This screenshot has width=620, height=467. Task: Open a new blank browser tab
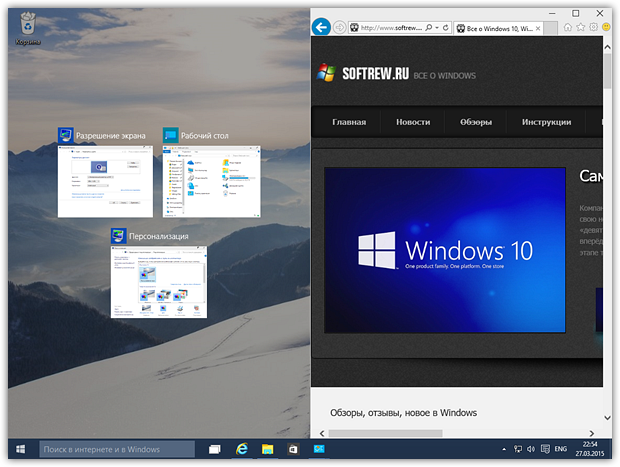click(x=550, y=28)
